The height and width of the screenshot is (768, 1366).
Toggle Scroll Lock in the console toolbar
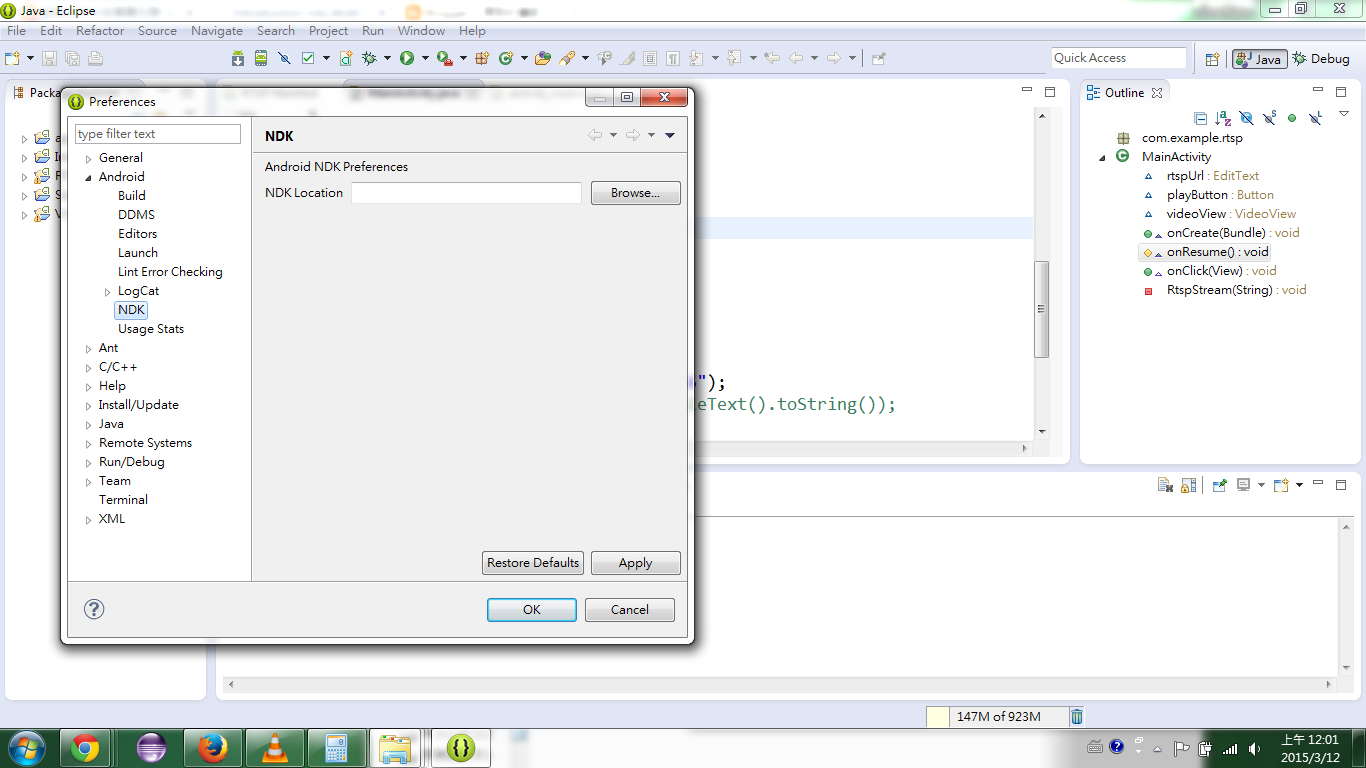1188,485
